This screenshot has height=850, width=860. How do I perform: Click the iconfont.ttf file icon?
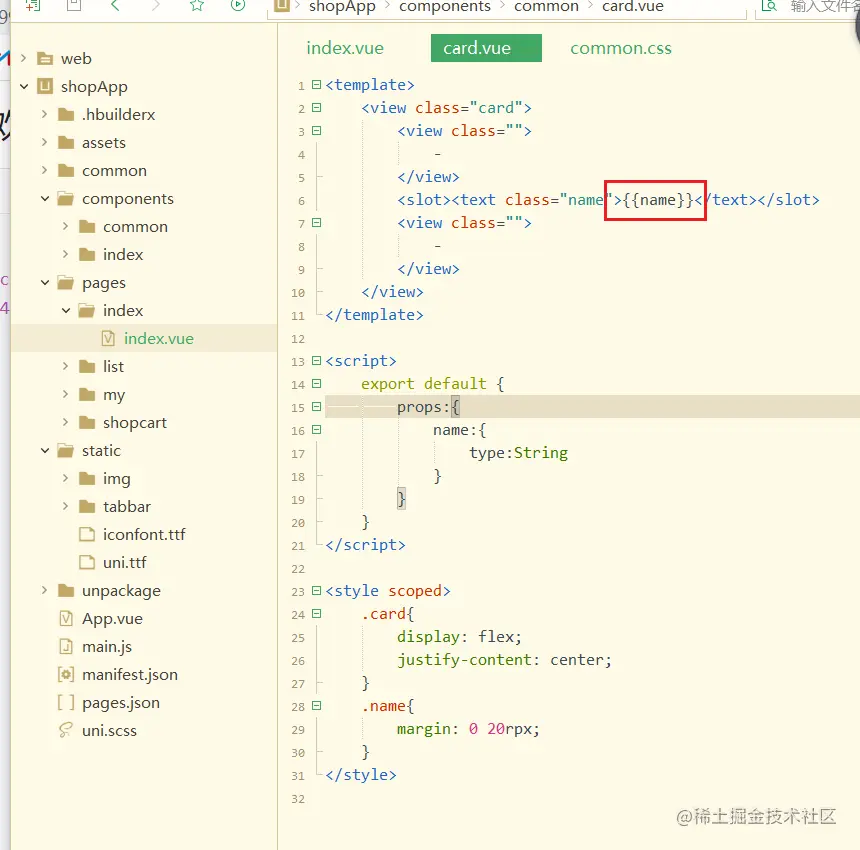87,534
